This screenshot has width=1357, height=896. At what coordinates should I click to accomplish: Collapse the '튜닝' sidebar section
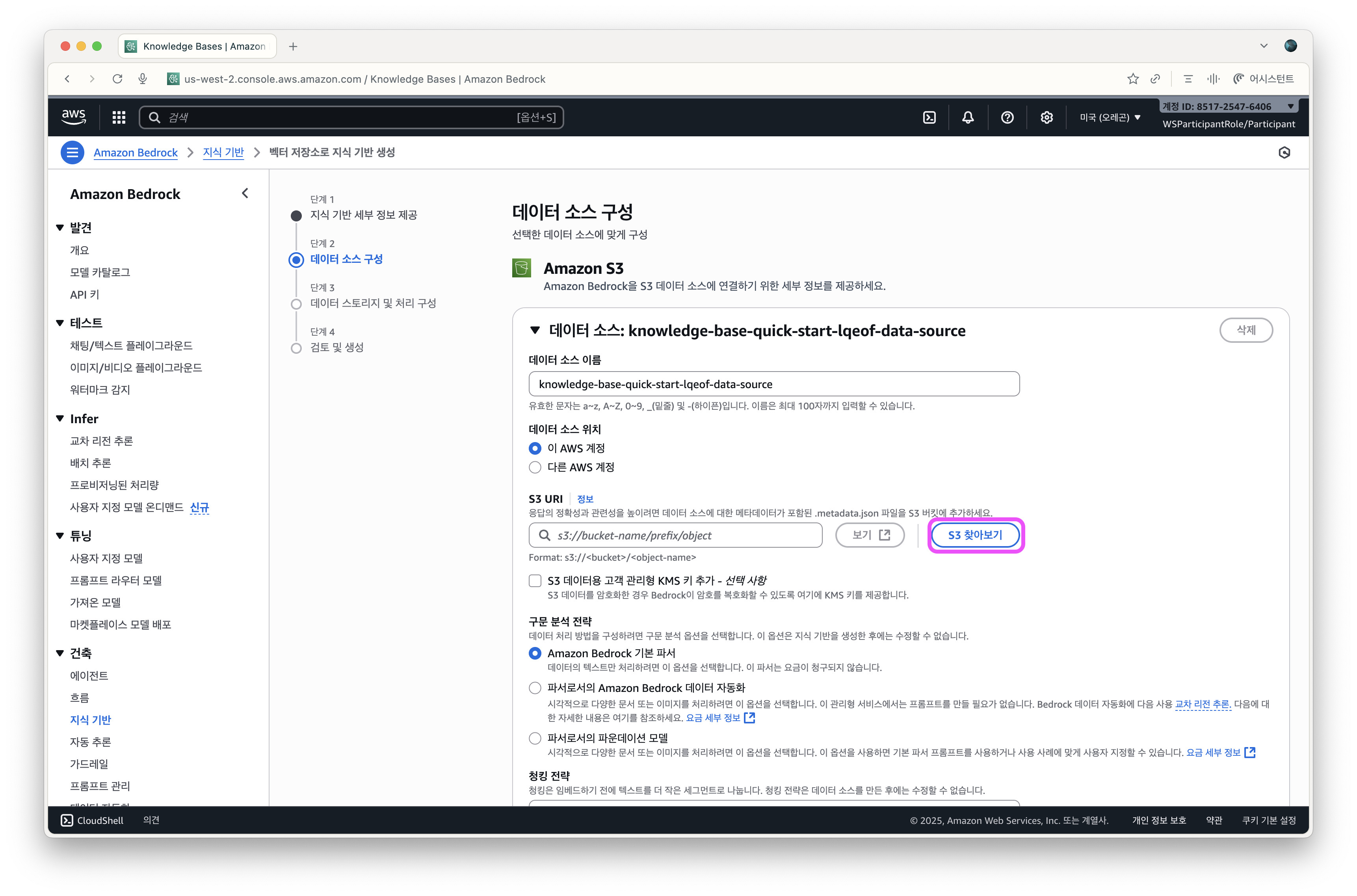point(59,536)
